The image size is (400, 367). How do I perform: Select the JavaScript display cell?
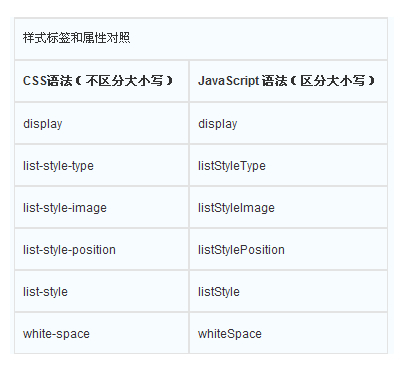pyautogui.click(x=288, y=124)
